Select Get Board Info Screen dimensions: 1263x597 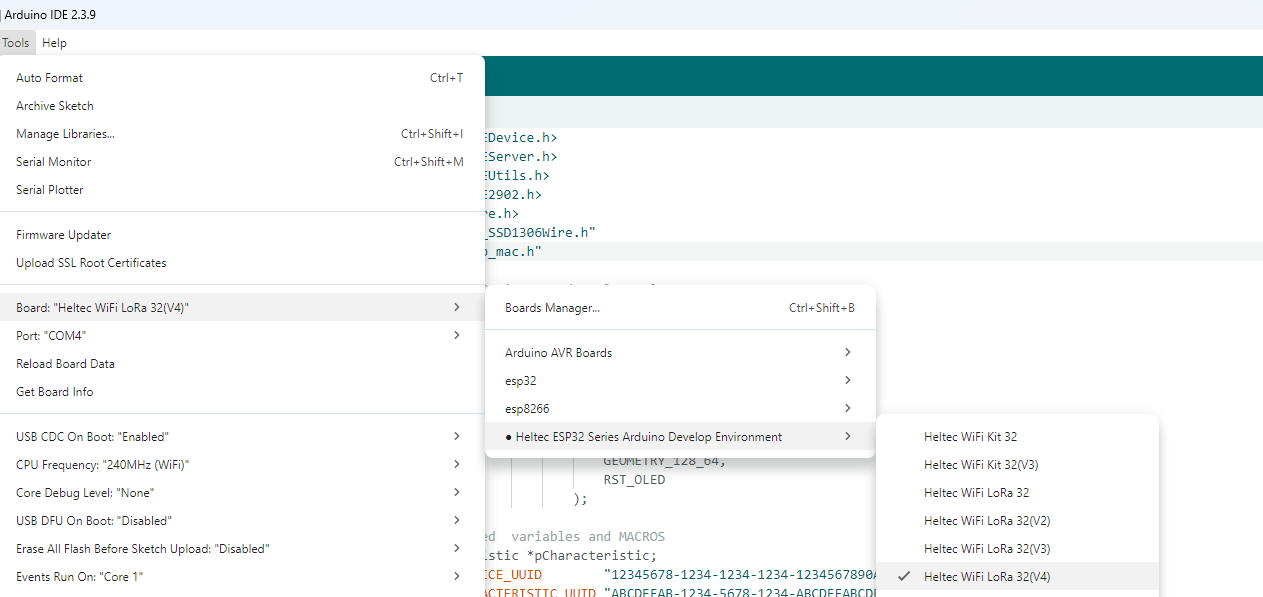242,392
